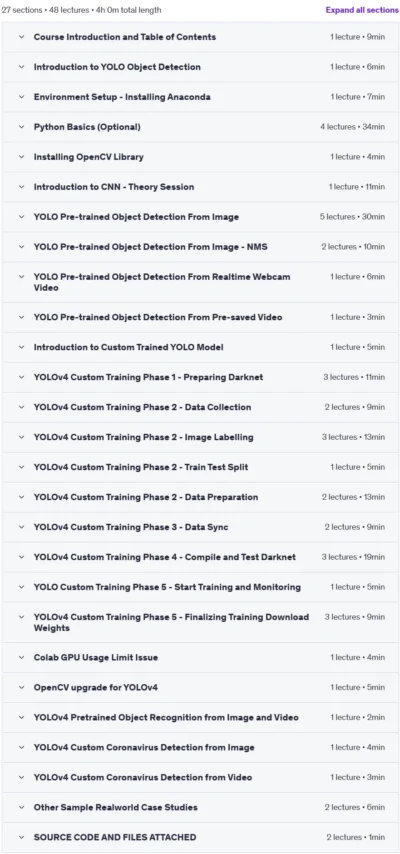
Task: Click chevron next to Other Sample Realworld Case Studies
Action: coord(21,807)
